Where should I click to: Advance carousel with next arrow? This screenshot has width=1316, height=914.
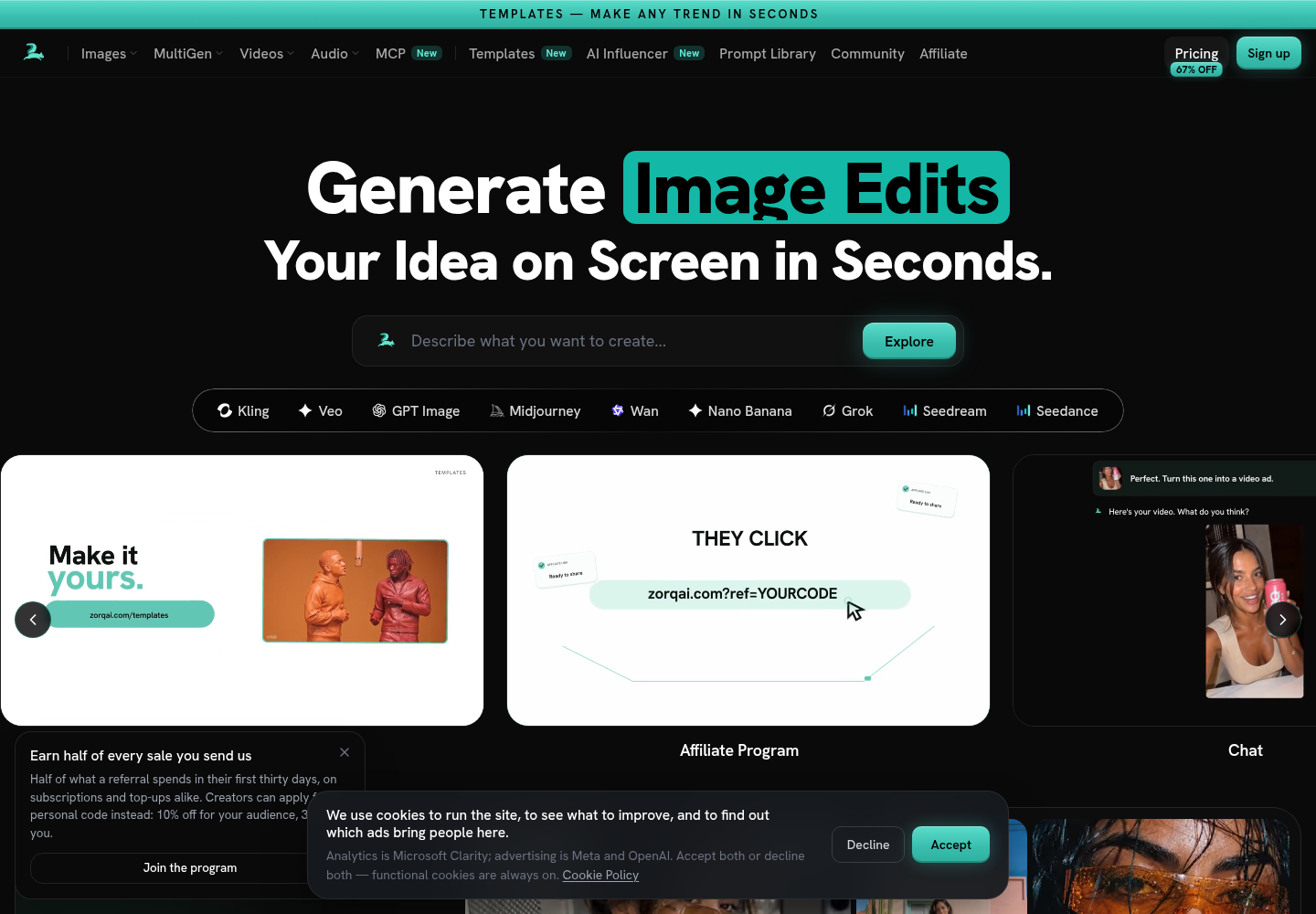pos(1283,620)
